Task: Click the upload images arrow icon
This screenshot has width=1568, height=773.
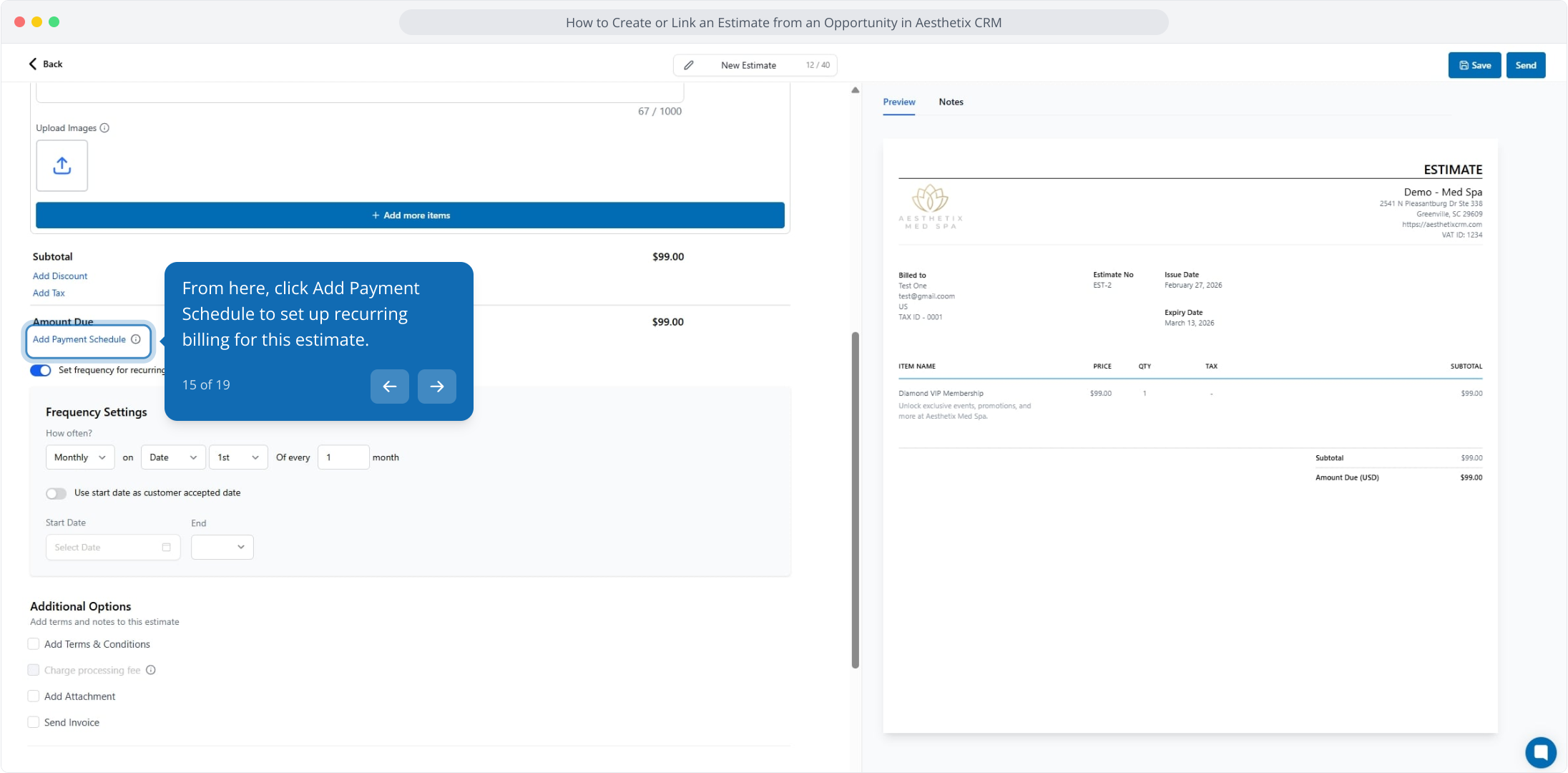Action: point(62,165)
